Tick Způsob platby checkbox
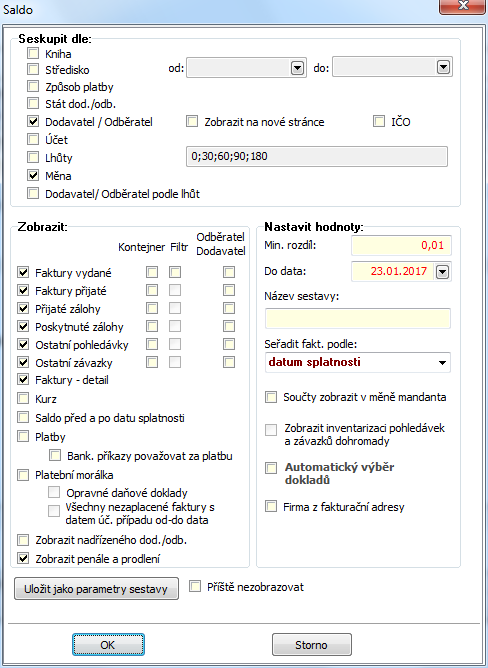 (x=33, y=86)
